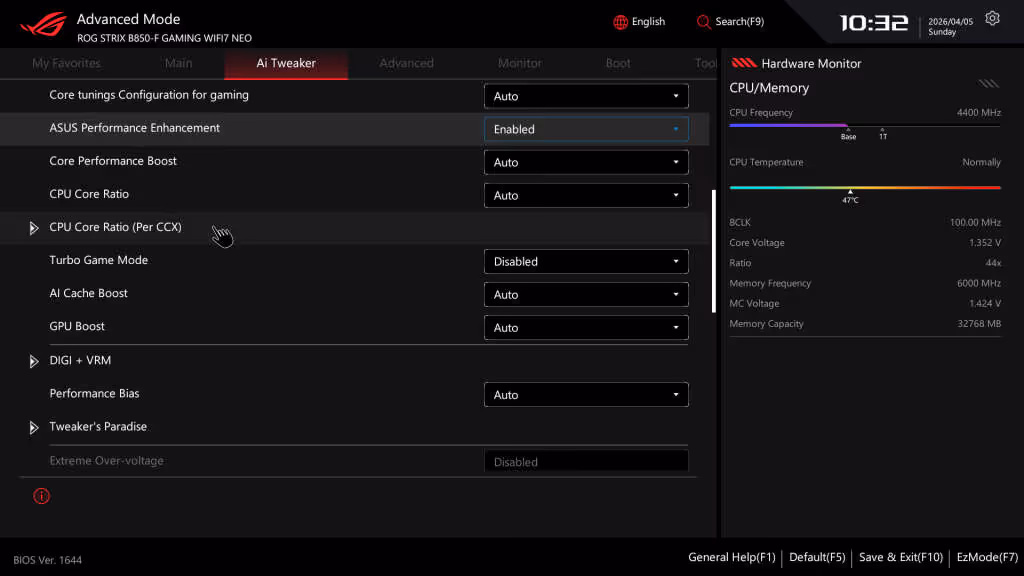The image size is (1024, 576).
Task: Click Save & Exit(F10)
Action: (x=899, y=557)
